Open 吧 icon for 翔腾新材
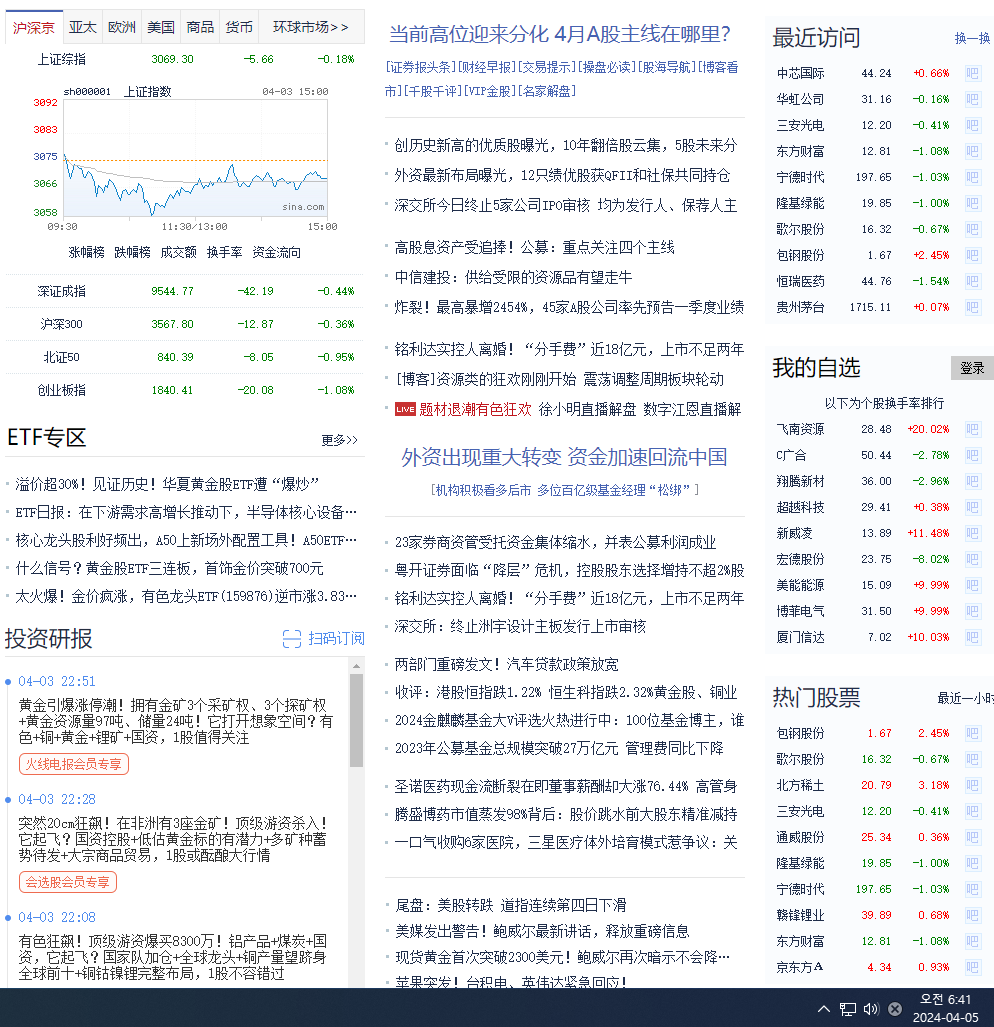Viewport: 994px width, 1027px height. coord(972,481)
